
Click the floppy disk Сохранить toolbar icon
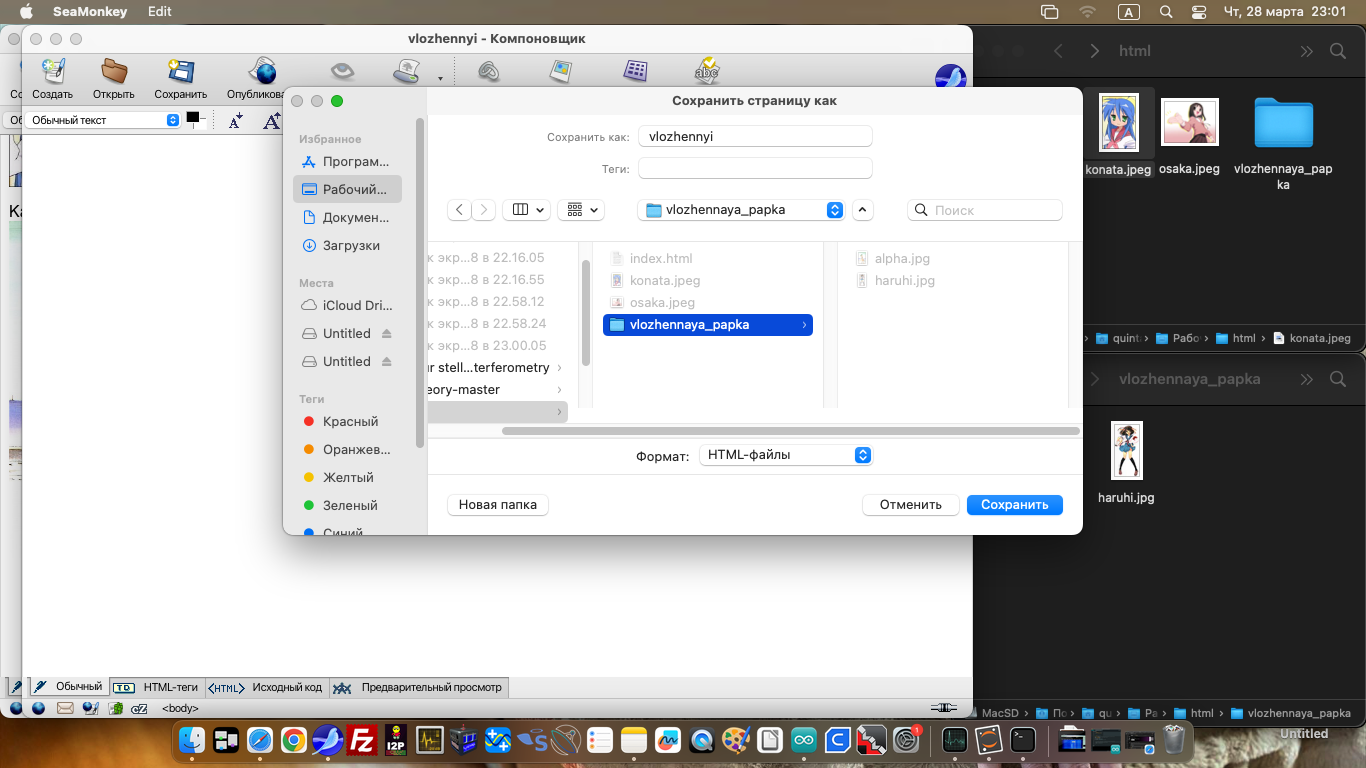[x=180, y=73]
